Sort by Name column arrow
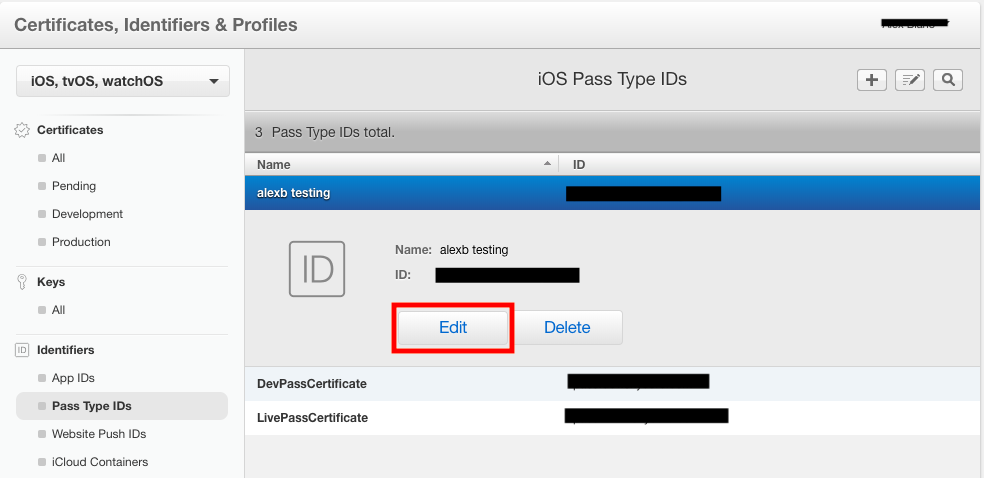 [547, 164]
